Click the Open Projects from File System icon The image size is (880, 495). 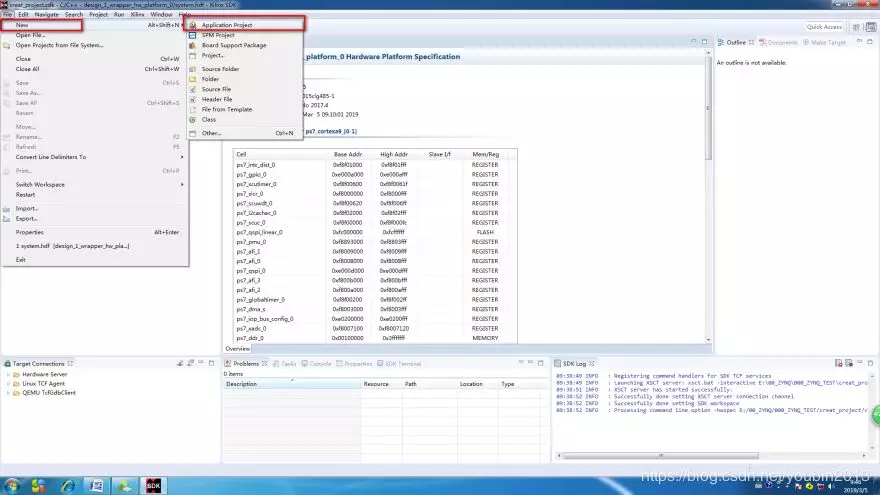pos(8,45)
